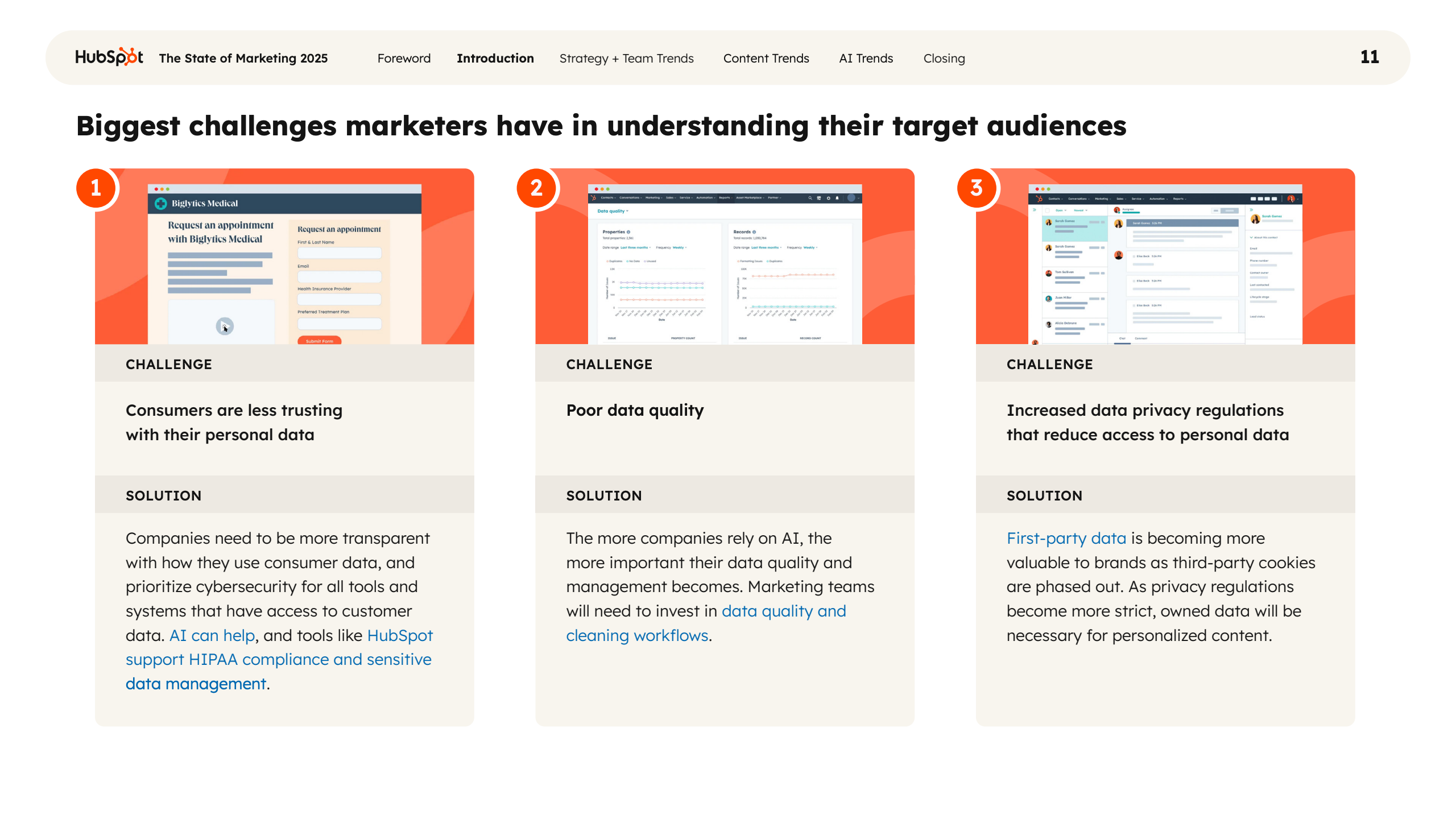Click the HubSpot logo in header
The width and height of the screenshot is (1456, 819).
pyautogui.click(x=109, y=57)
